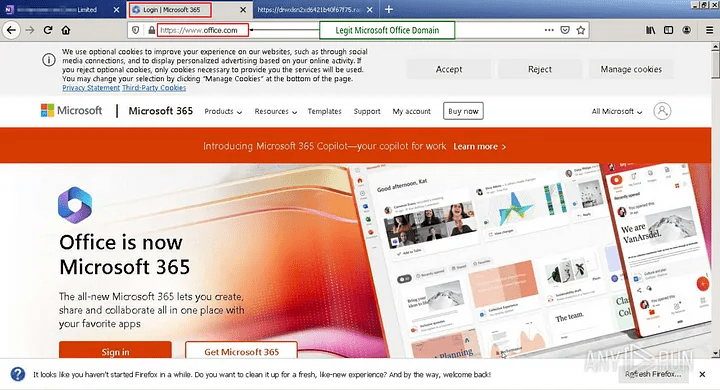Accept optional cookies

coord(449,69)
